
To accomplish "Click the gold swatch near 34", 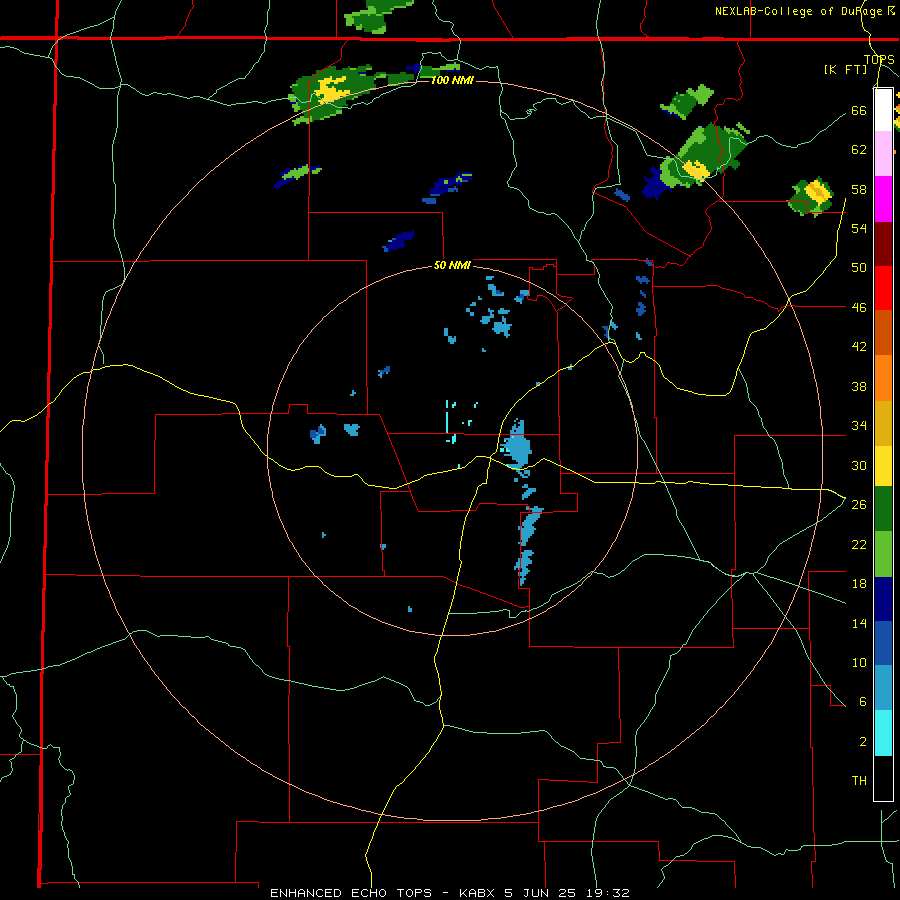I will pos(883,423).
